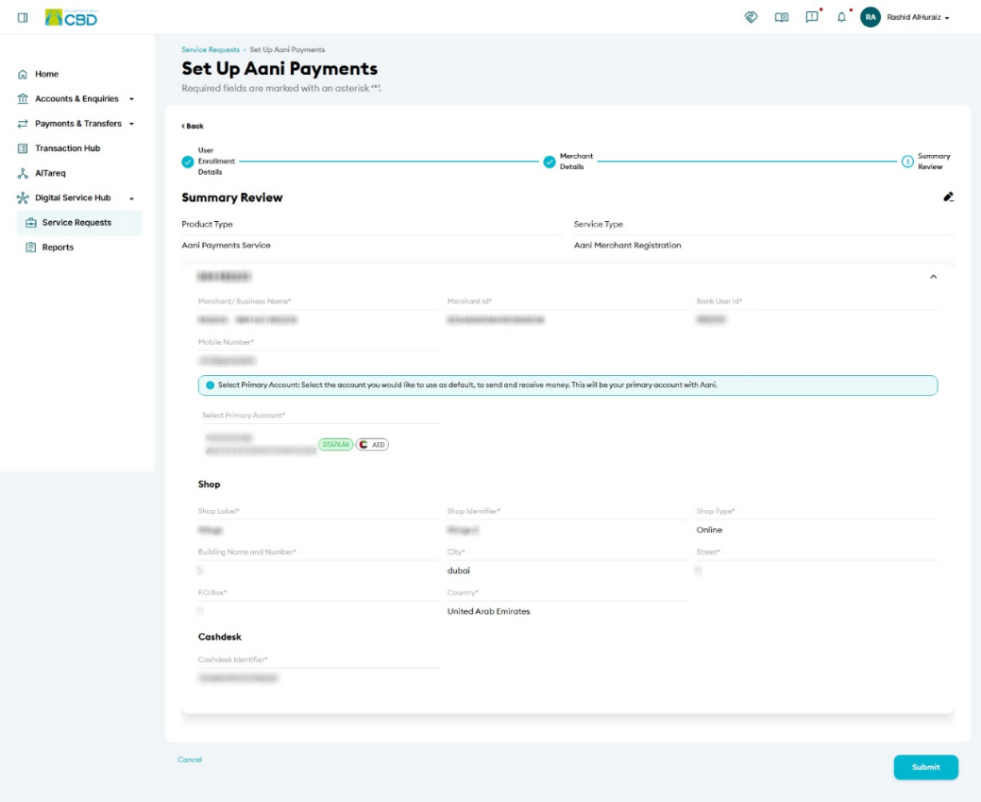Click the green account balance badge
This screenshot has width=981, height=802.
coord(336,445)
